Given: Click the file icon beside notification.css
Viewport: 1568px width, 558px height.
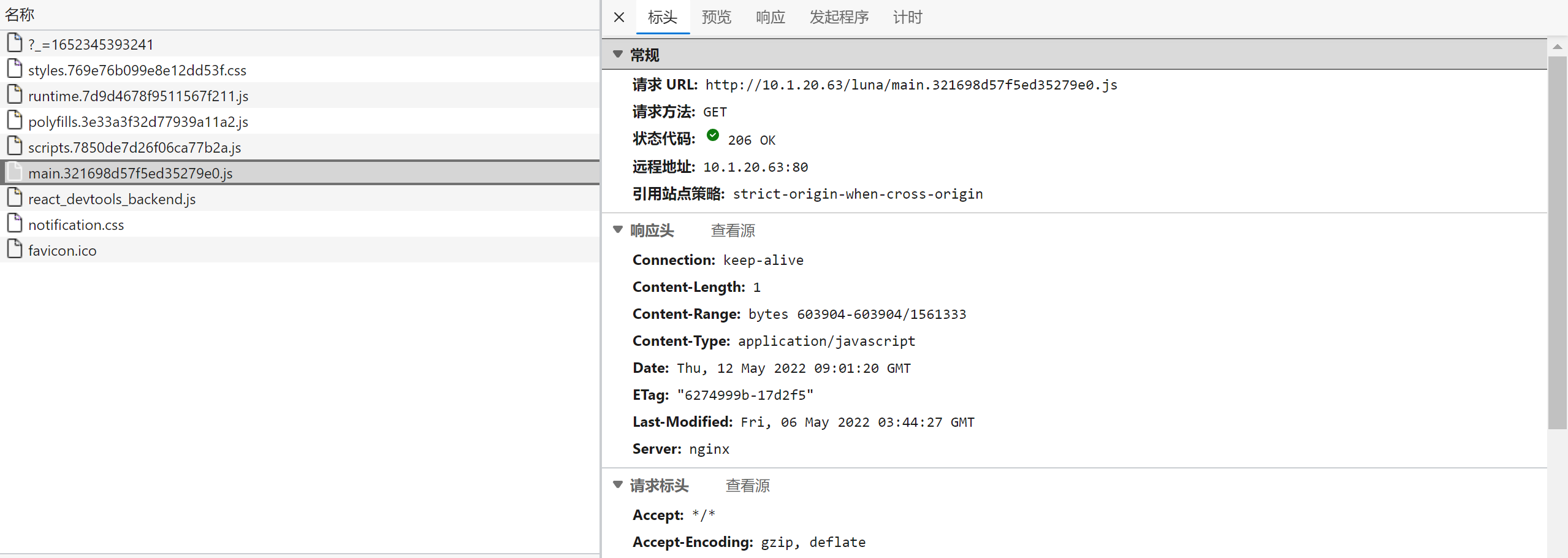Looking at the screenshot, I should [15, 223].
